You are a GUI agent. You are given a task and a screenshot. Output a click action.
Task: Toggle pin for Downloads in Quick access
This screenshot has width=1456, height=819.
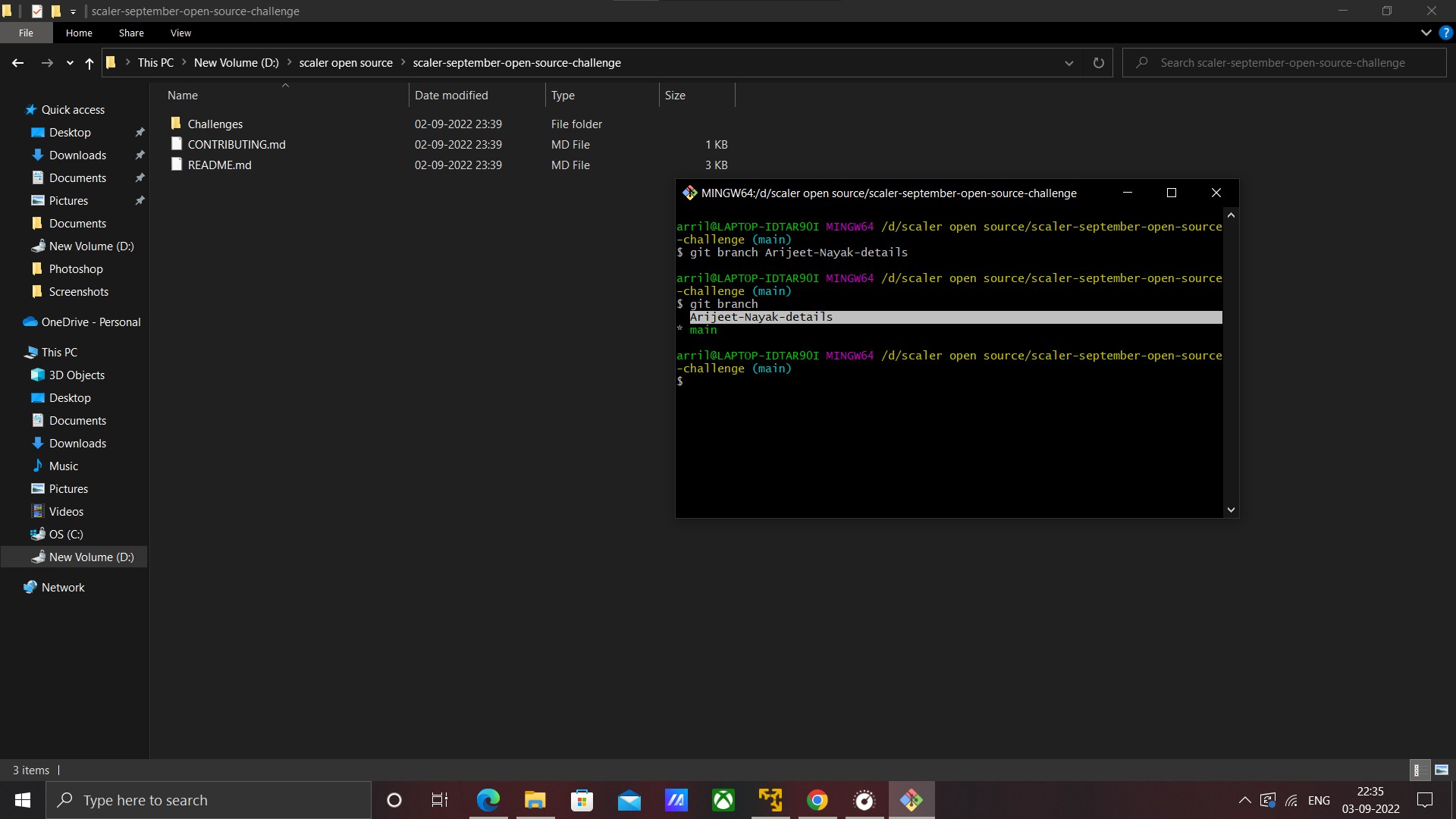[140, 155]
